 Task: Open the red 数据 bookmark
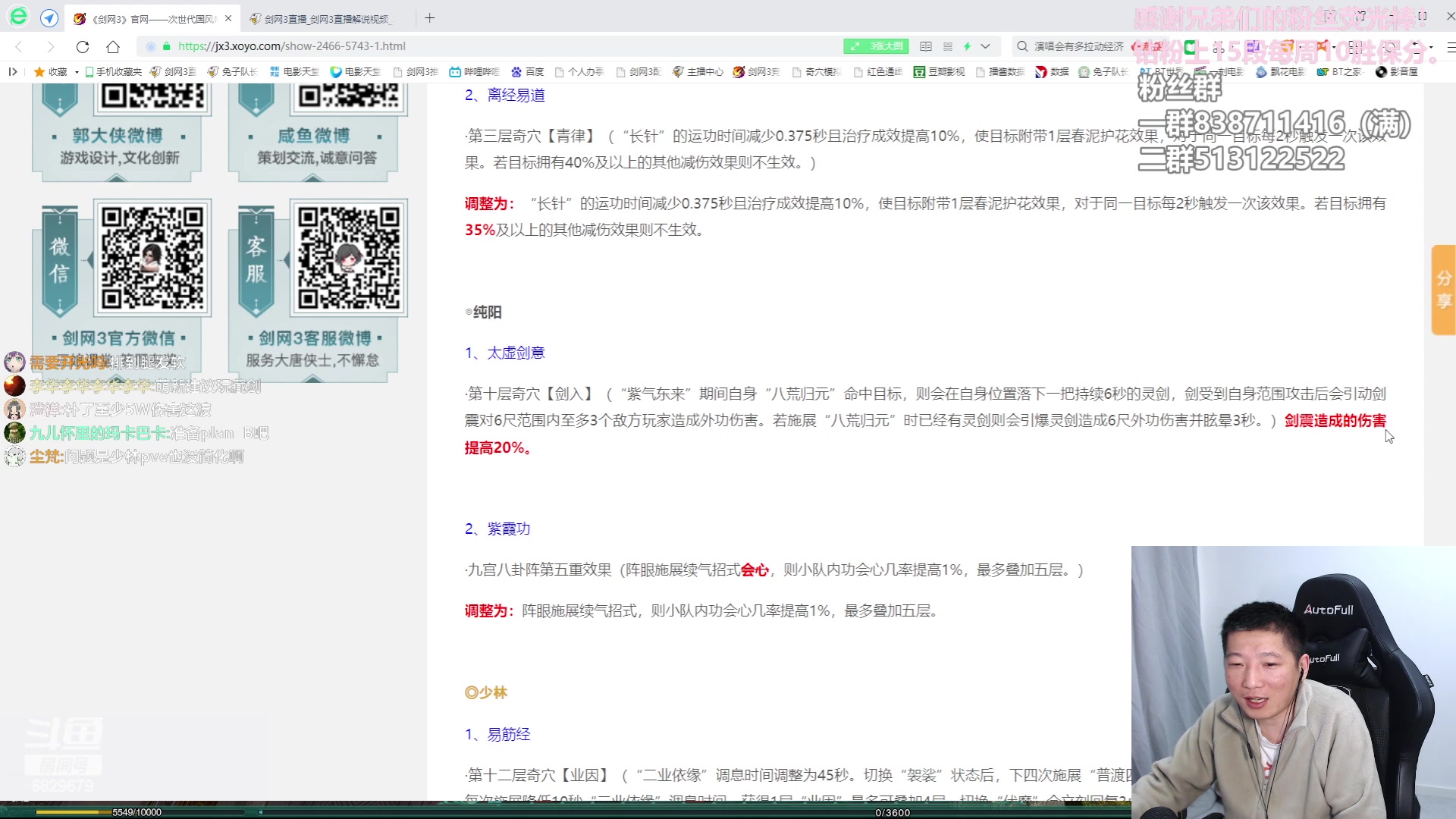[x=1053, y=72]
